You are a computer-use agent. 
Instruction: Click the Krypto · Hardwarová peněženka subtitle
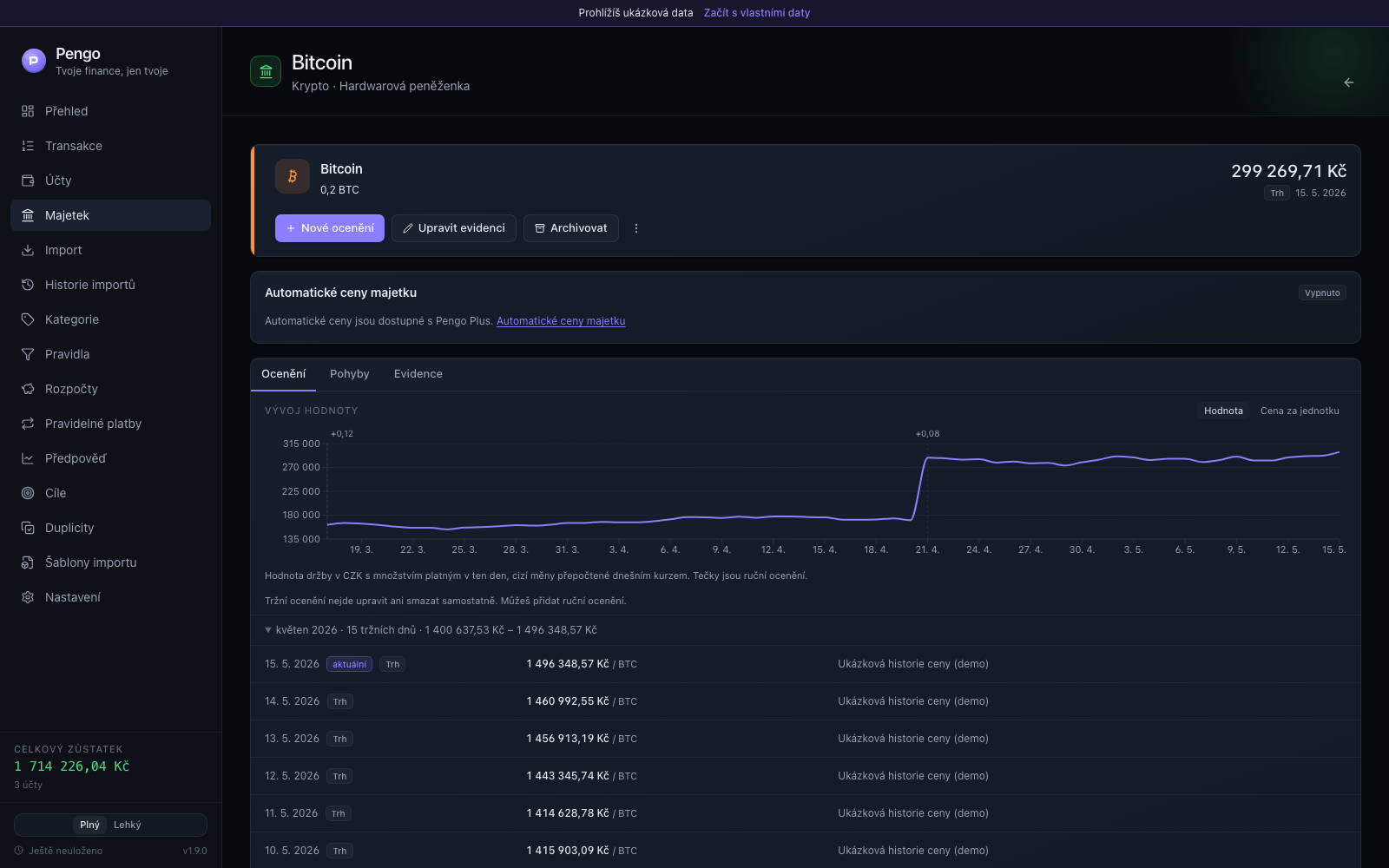click(x=380, y=86)
